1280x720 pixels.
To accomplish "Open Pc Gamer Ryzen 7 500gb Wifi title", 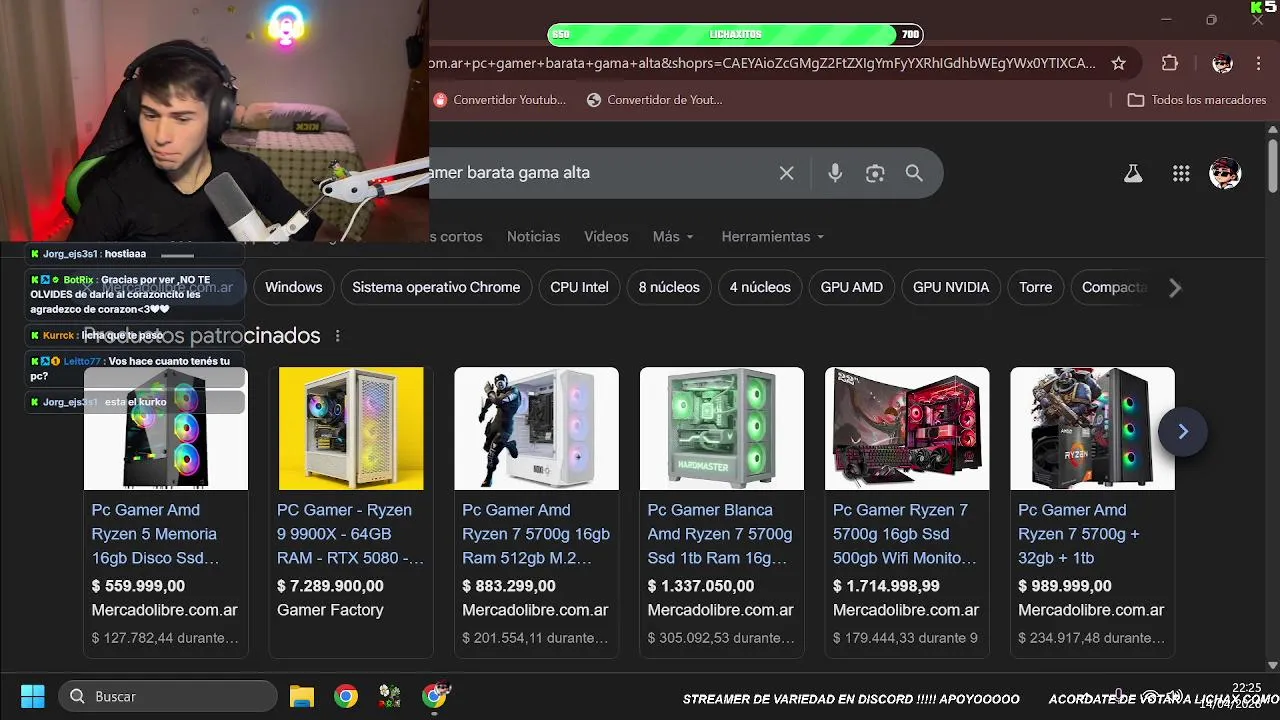I will 905,534.
